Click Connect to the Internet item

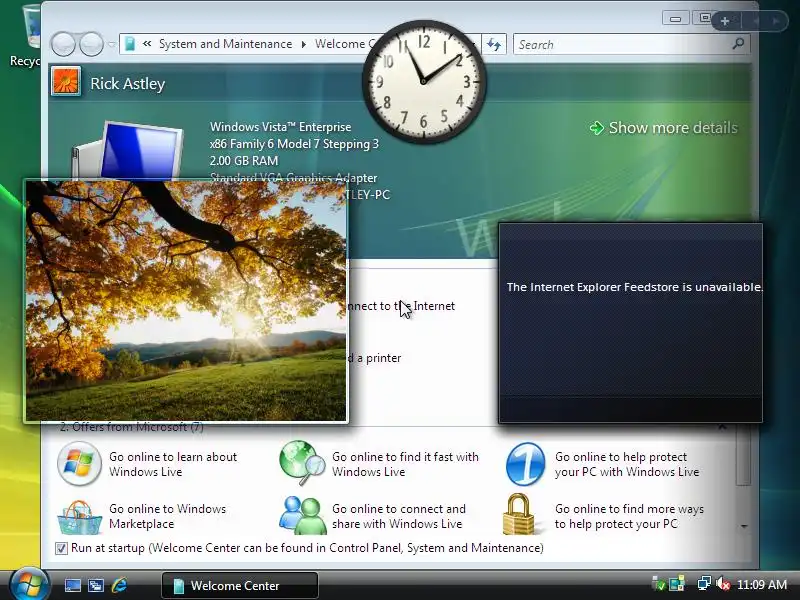[x=401, y=306]
